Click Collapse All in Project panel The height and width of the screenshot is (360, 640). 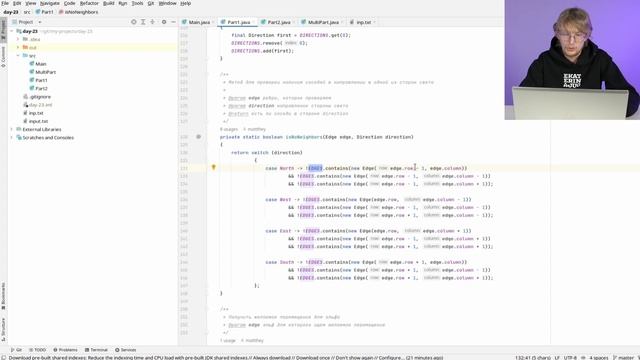(x=152, y=22)
